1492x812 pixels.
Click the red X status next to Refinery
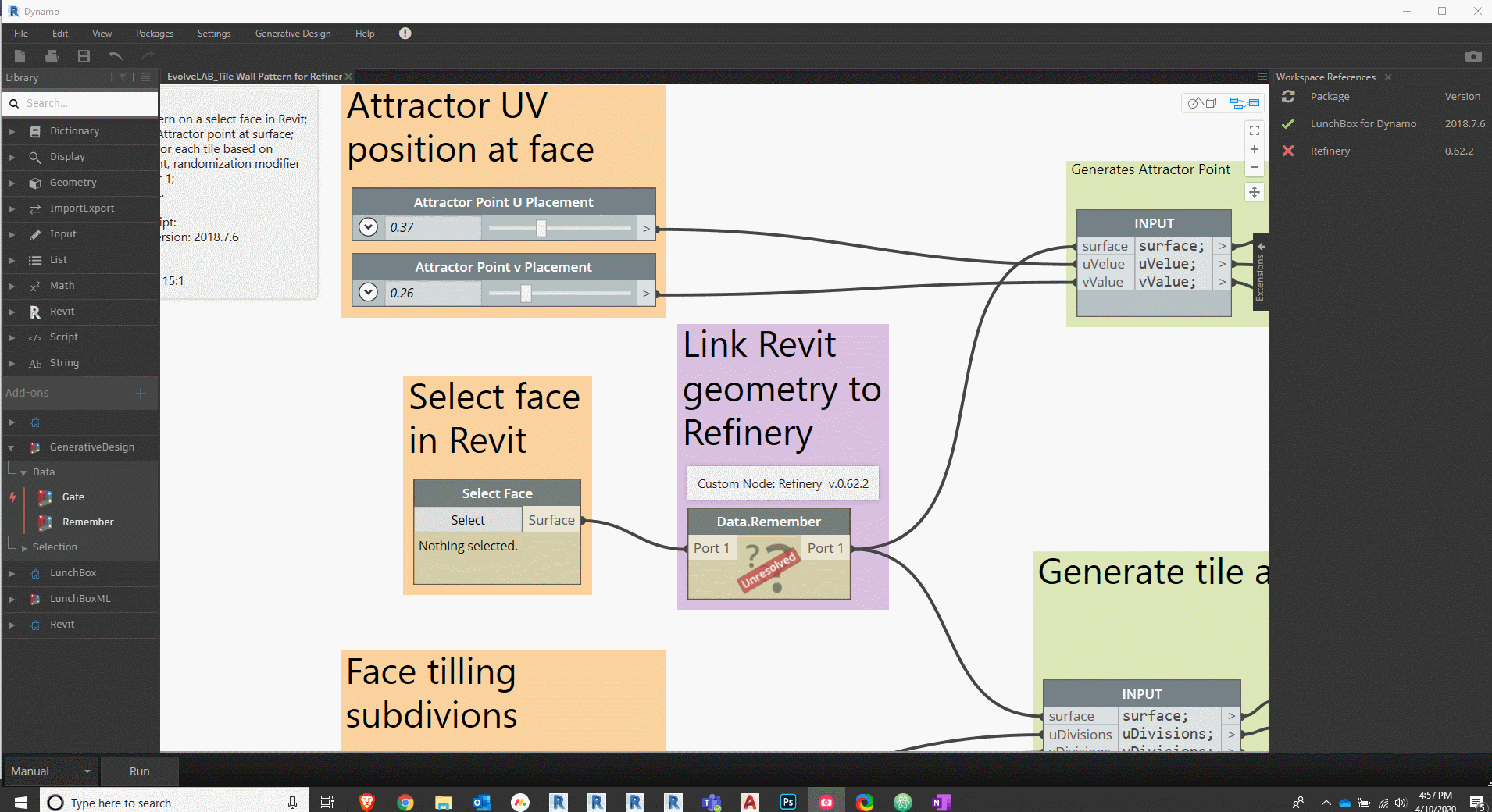coord(1288,151)
